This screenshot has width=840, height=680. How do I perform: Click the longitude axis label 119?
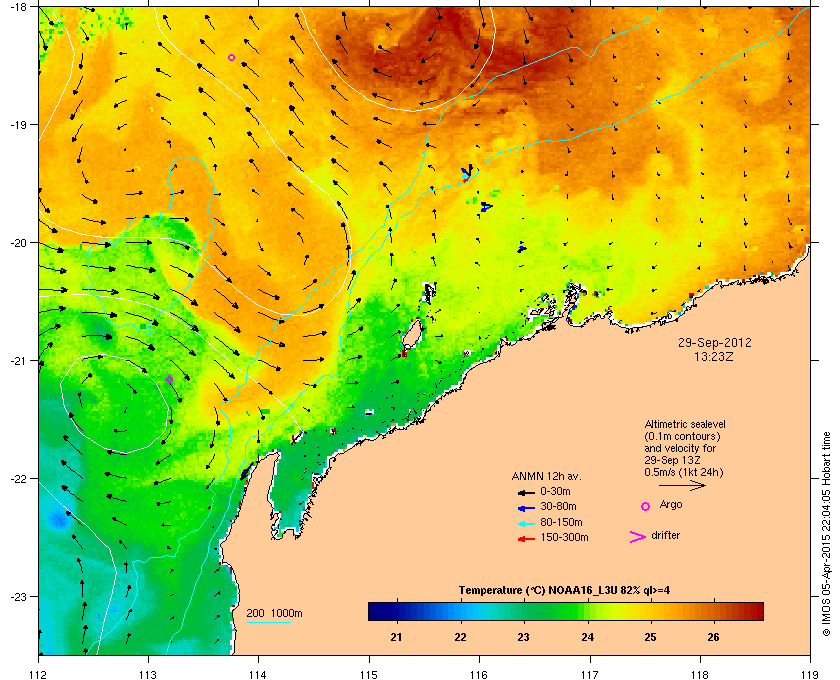tap(810, 674)
